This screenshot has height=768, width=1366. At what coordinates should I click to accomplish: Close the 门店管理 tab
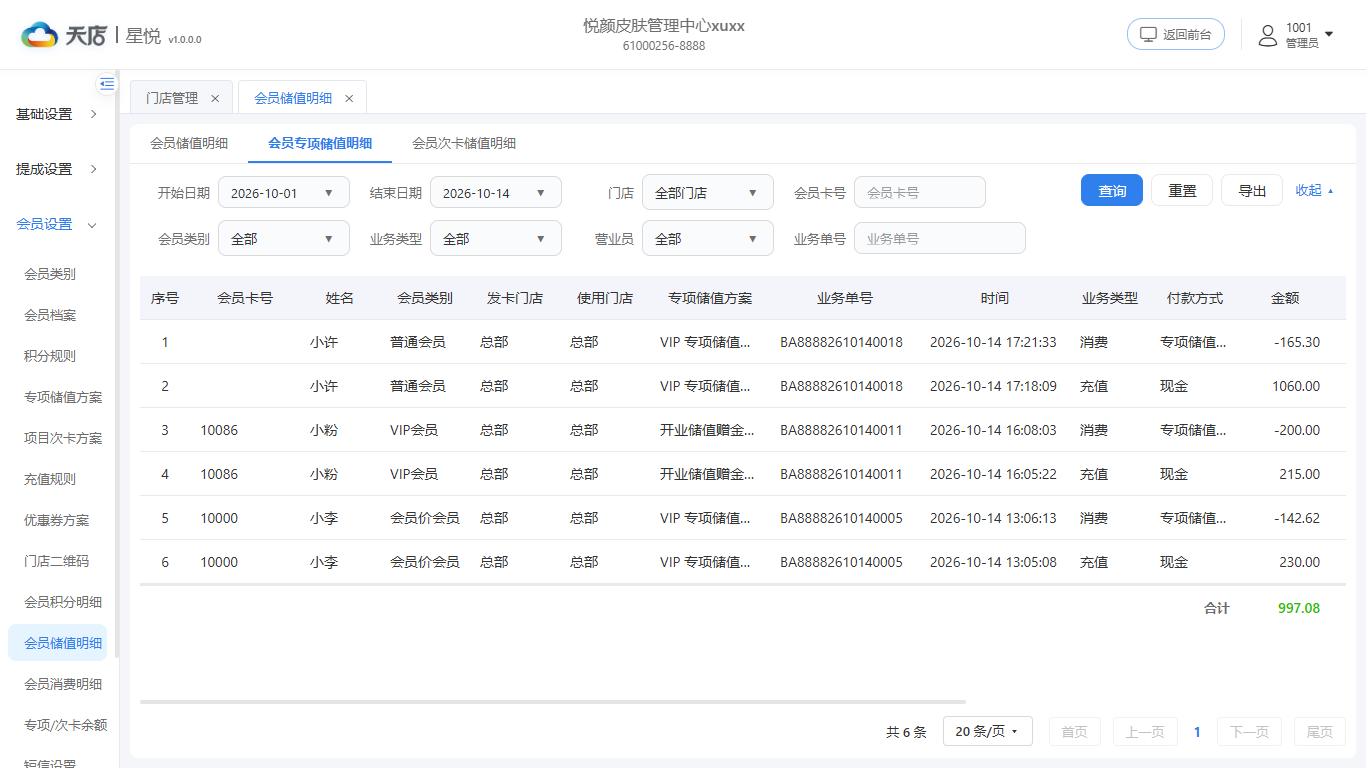point(215,98)
